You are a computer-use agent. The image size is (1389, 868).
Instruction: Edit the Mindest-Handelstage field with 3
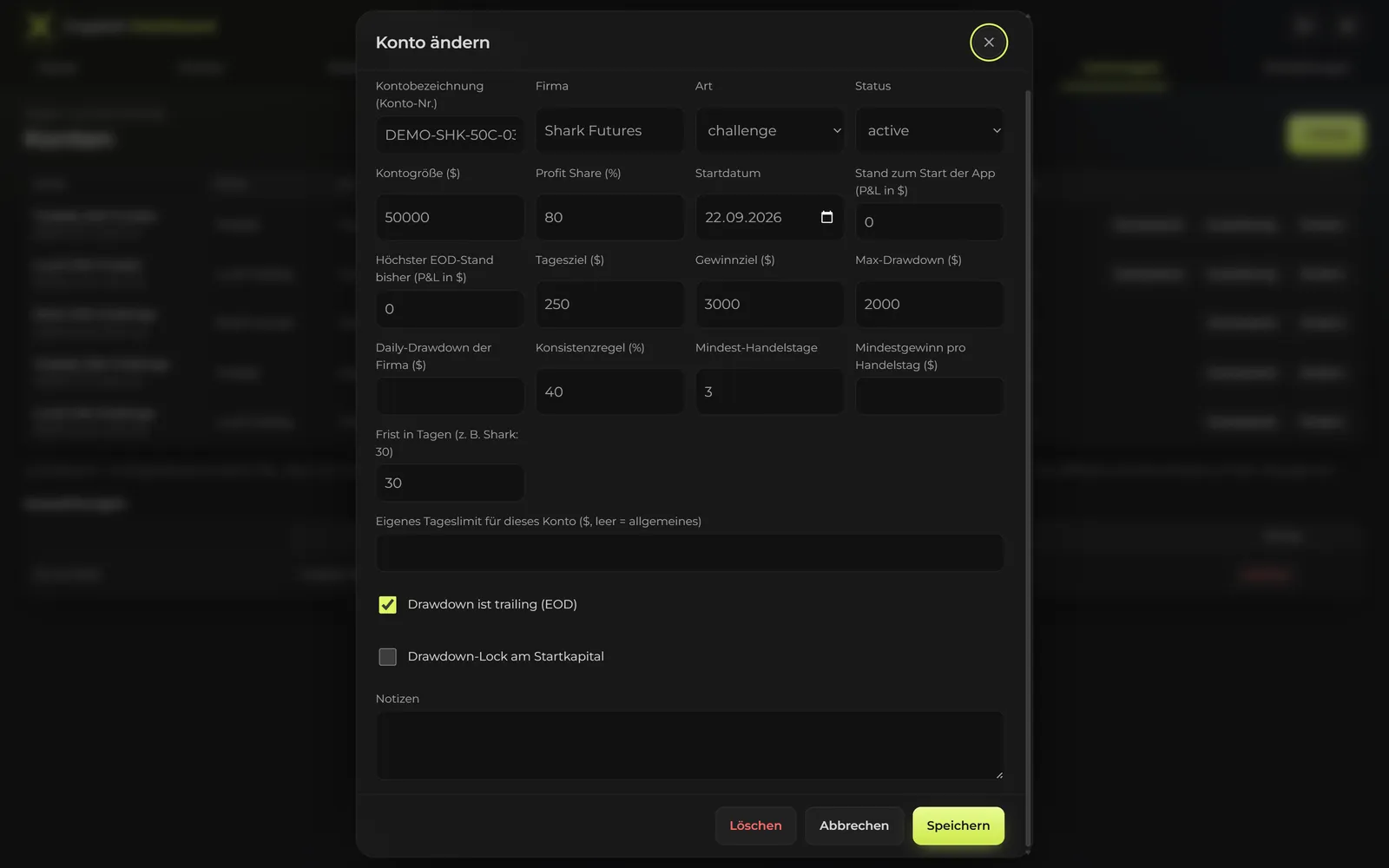pos(770,391)
